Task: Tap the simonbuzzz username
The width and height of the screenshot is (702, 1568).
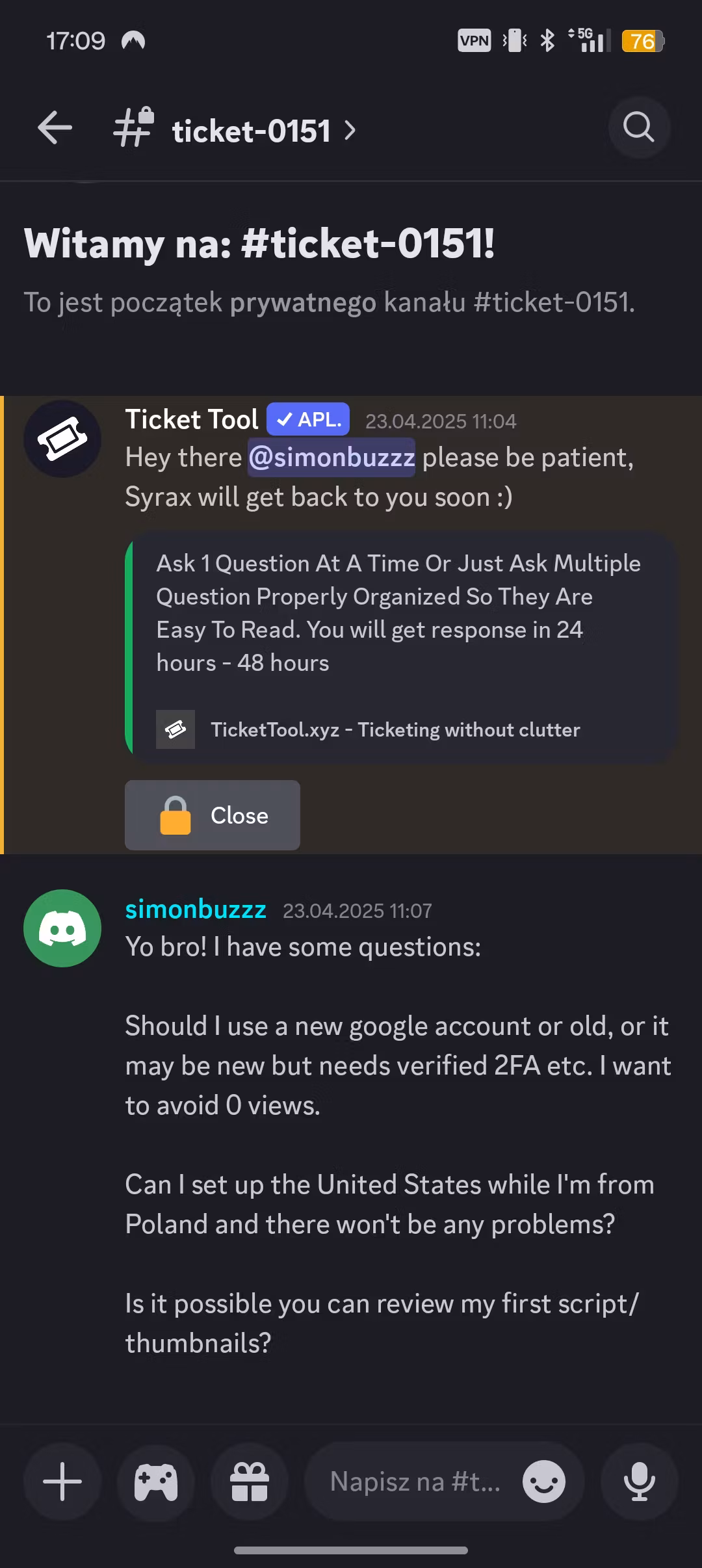Action: point(196,909)
